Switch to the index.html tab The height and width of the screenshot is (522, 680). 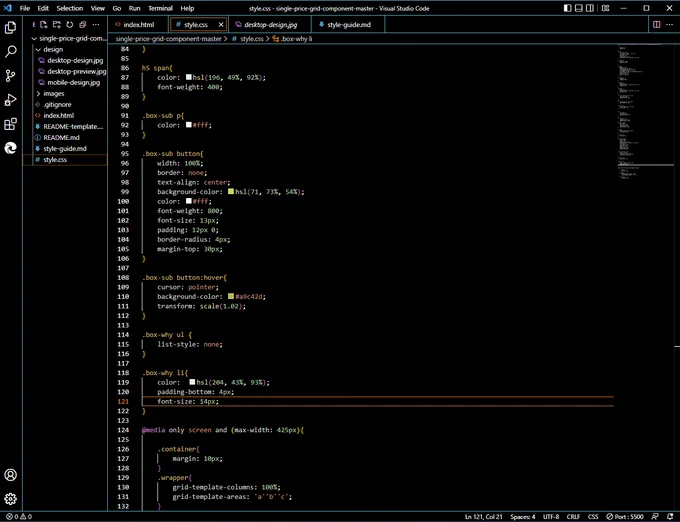[x=138, y=25]
